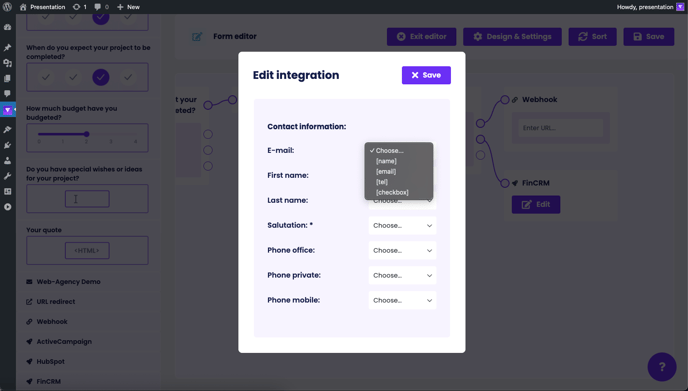Select the fourth completion checkmark option
688x391 pixels.
click(128, 77)
